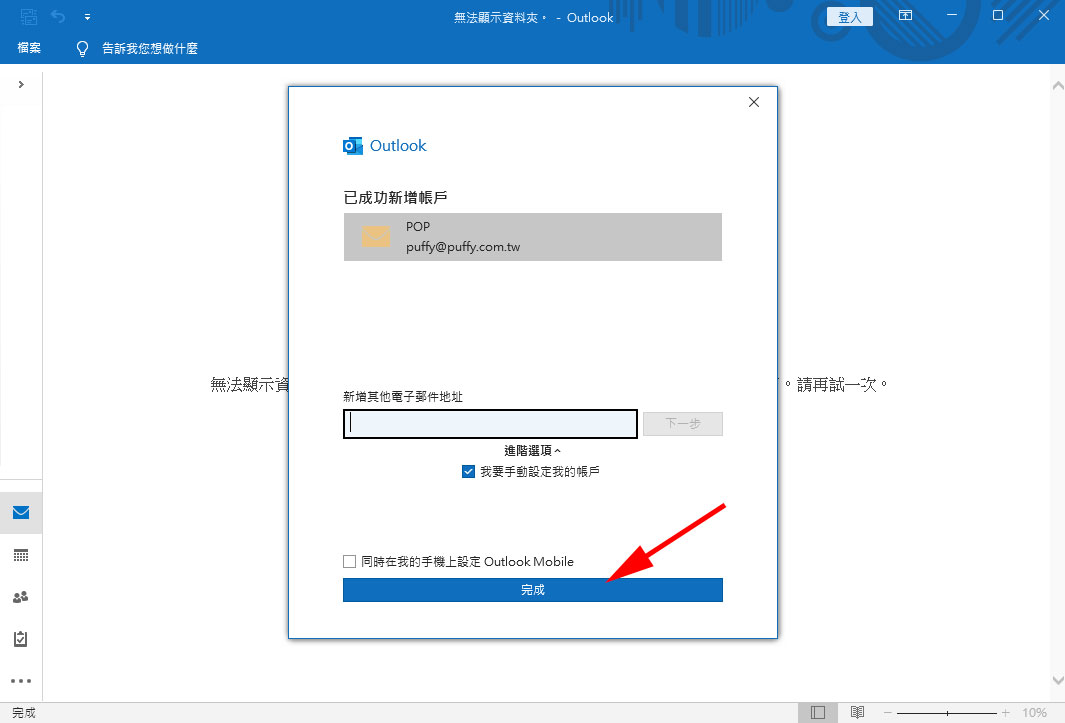
Task: Minimize the Outlook window
Action: (952, 15)
